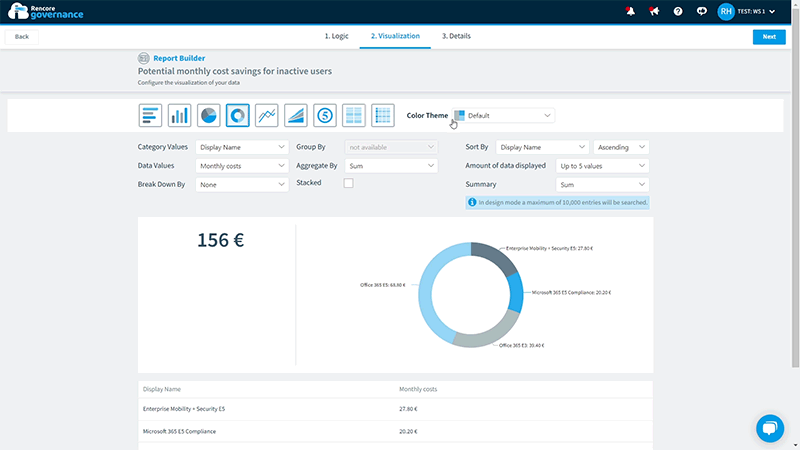The height and width of the screenshot is (450, 800).
Task: Open the Aggregate By dropdown
Action: pyautogui.click(x=391, y=166)
